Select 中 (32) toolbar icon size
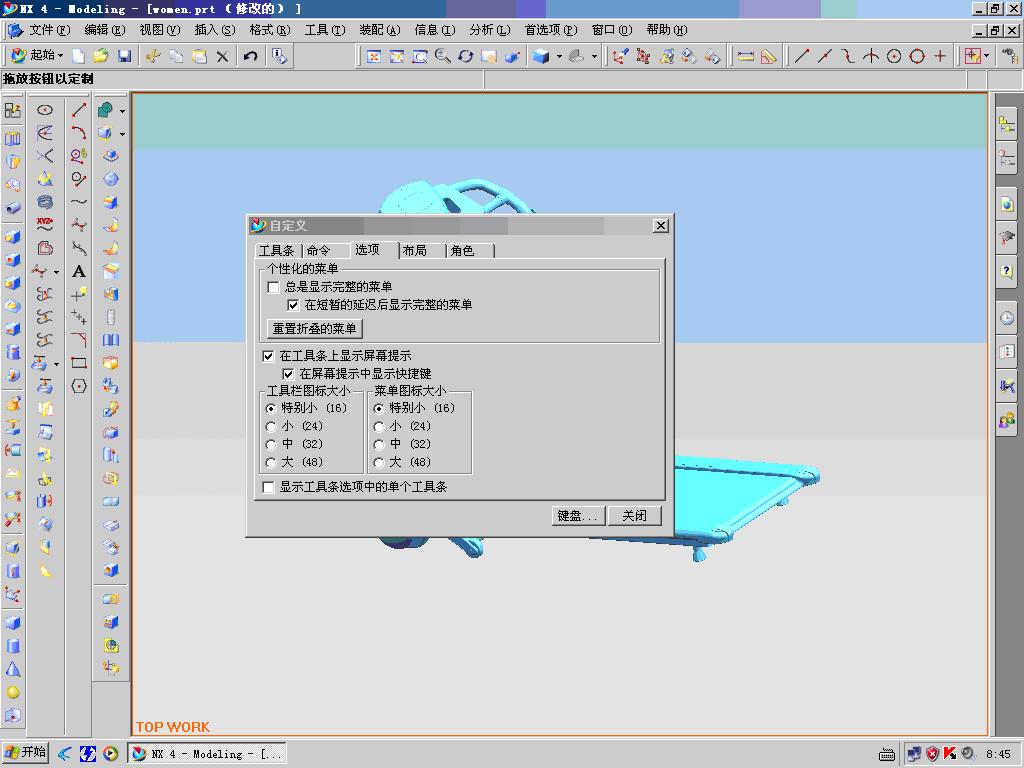Image resolution: width=1024 pixels, height=768 pixels. point(271,444)
